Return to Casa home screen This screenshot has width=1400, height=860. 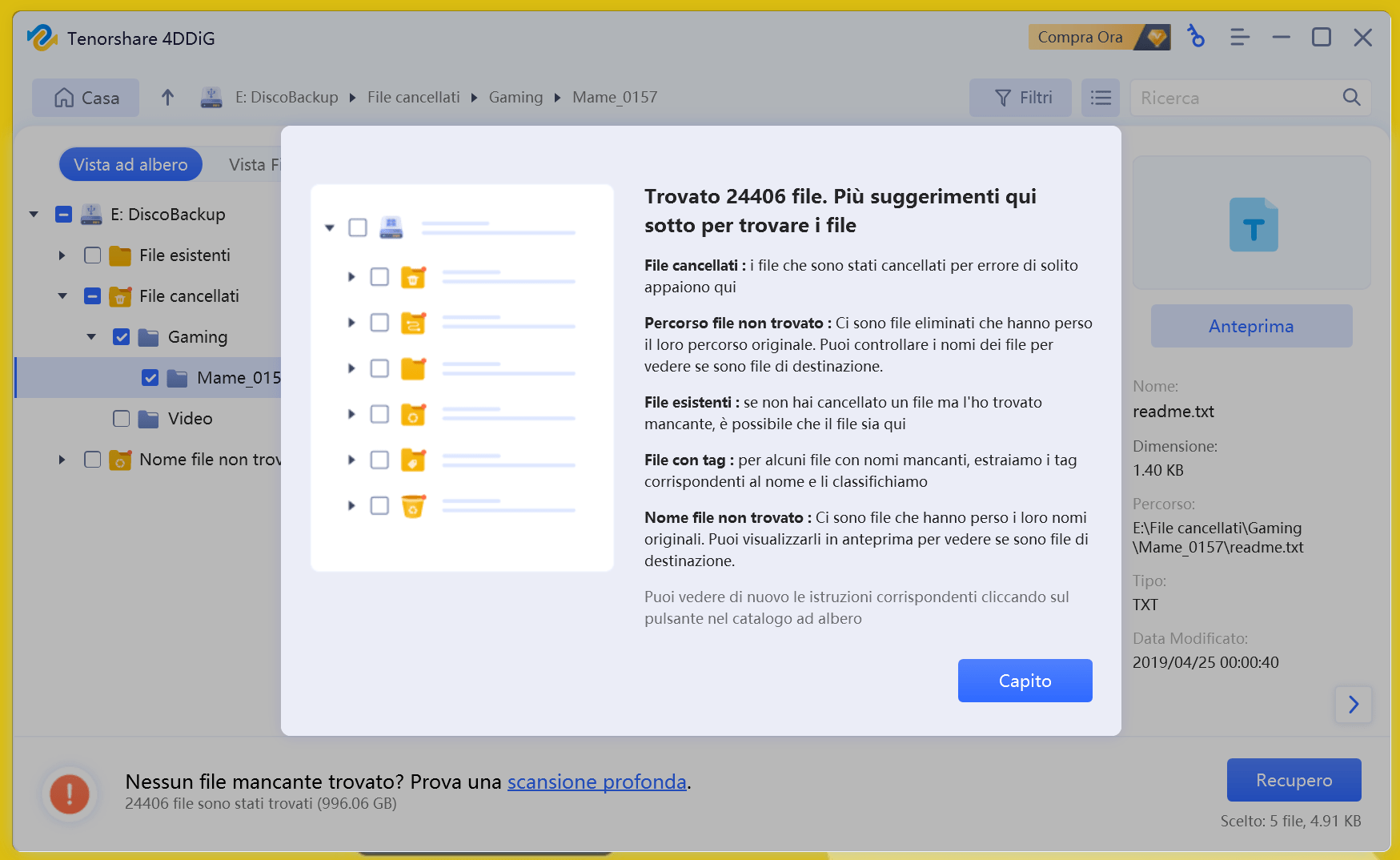click(86, 98)
